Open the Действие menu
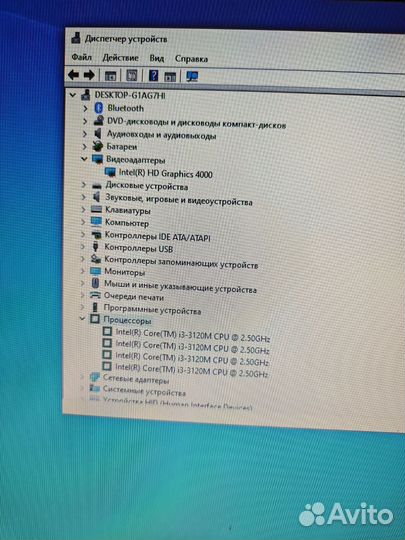Image resolution: width=405 pixels, height=540 pixels. (120, 58)
